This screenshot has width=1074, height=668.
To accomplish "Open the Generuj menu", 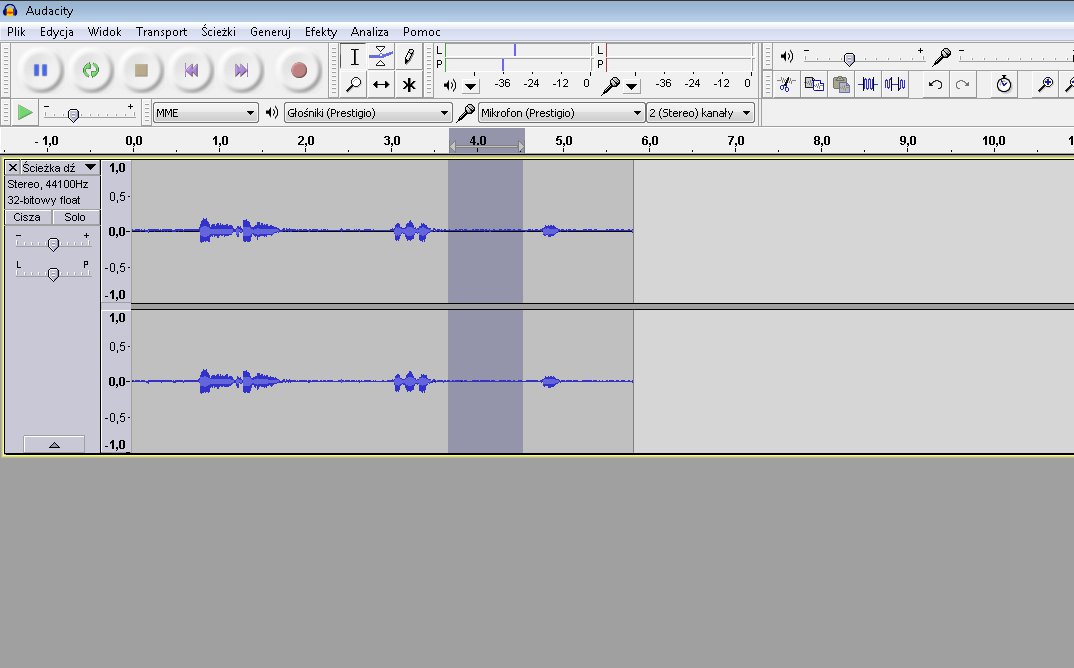I will (x=270, y=32).
